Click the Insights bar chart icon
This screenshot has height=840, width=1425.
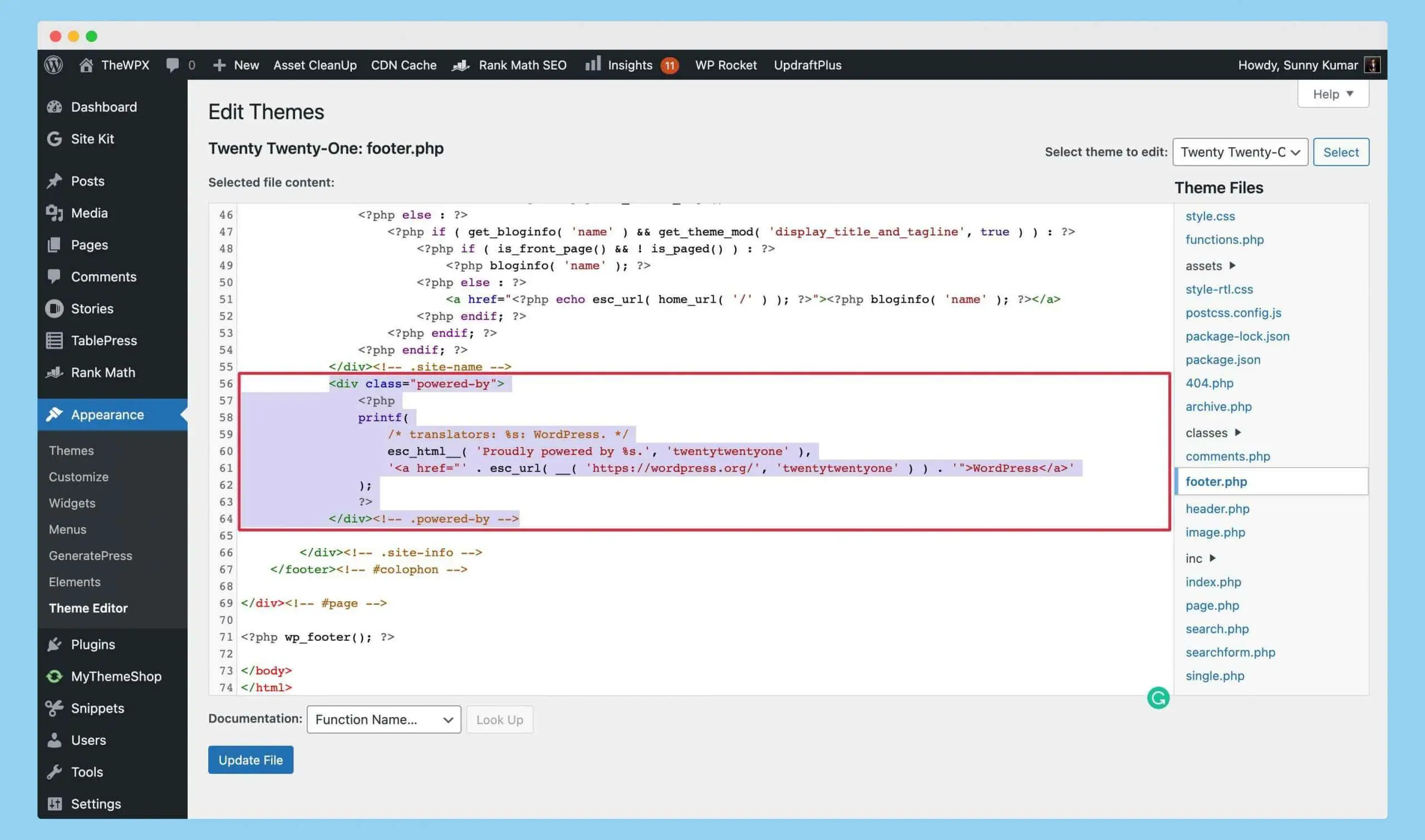click(592, 64)
